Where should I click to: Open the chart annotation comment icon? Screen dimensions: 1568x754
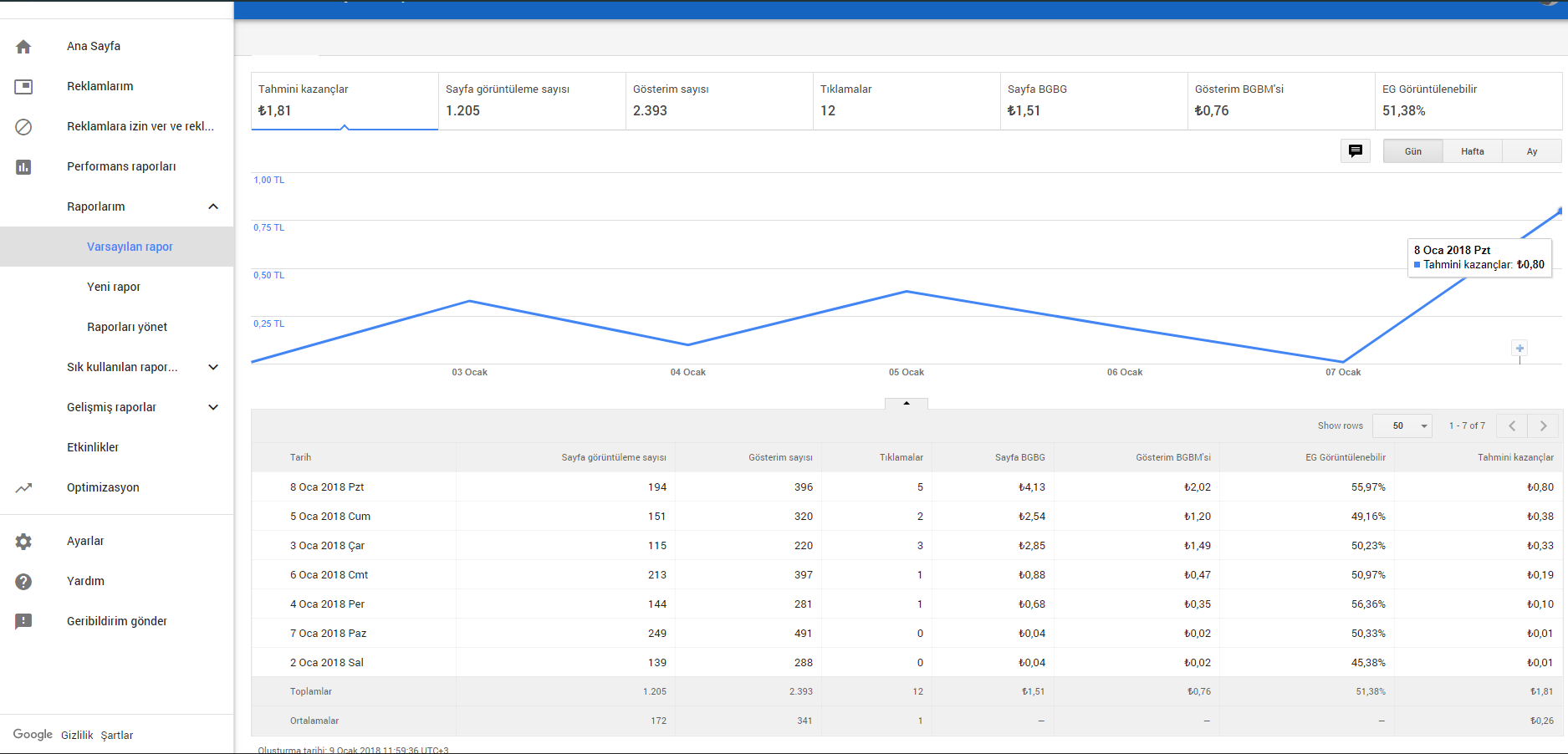point(1356,151)
